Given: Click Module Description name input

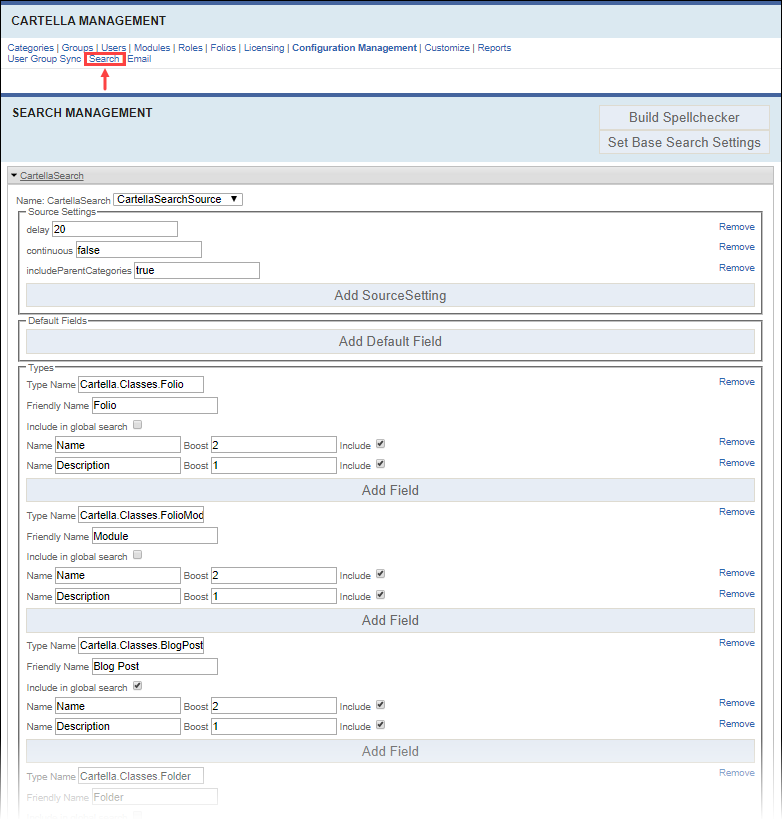Looking at the screenshot, I should pos(118,596).
